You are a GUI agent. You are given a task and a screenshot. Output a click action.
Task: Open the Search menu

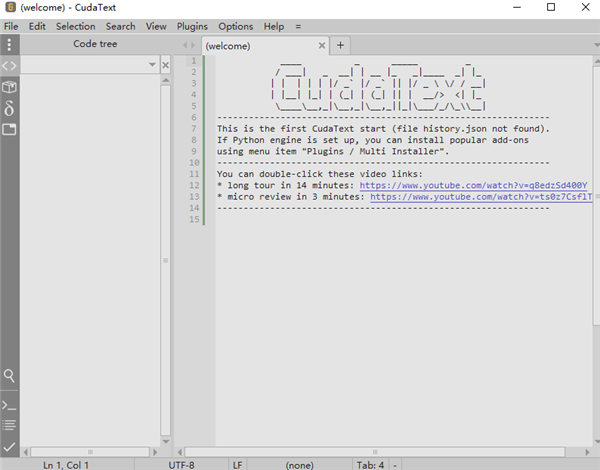click(x=121, y=26)
